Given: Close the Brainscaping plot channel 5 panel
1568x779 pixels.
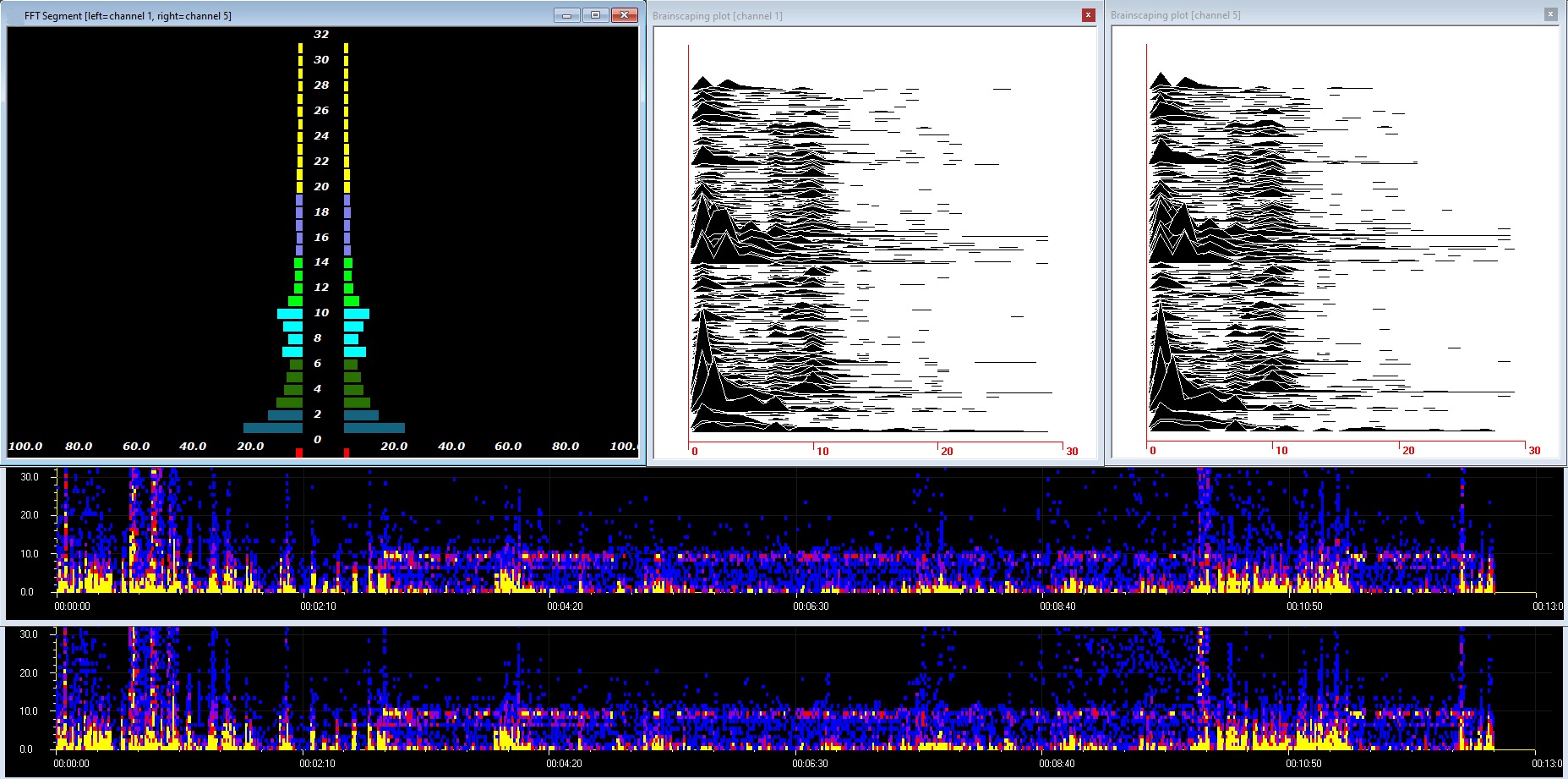Looking at the screenshot, I should 1549,14.
